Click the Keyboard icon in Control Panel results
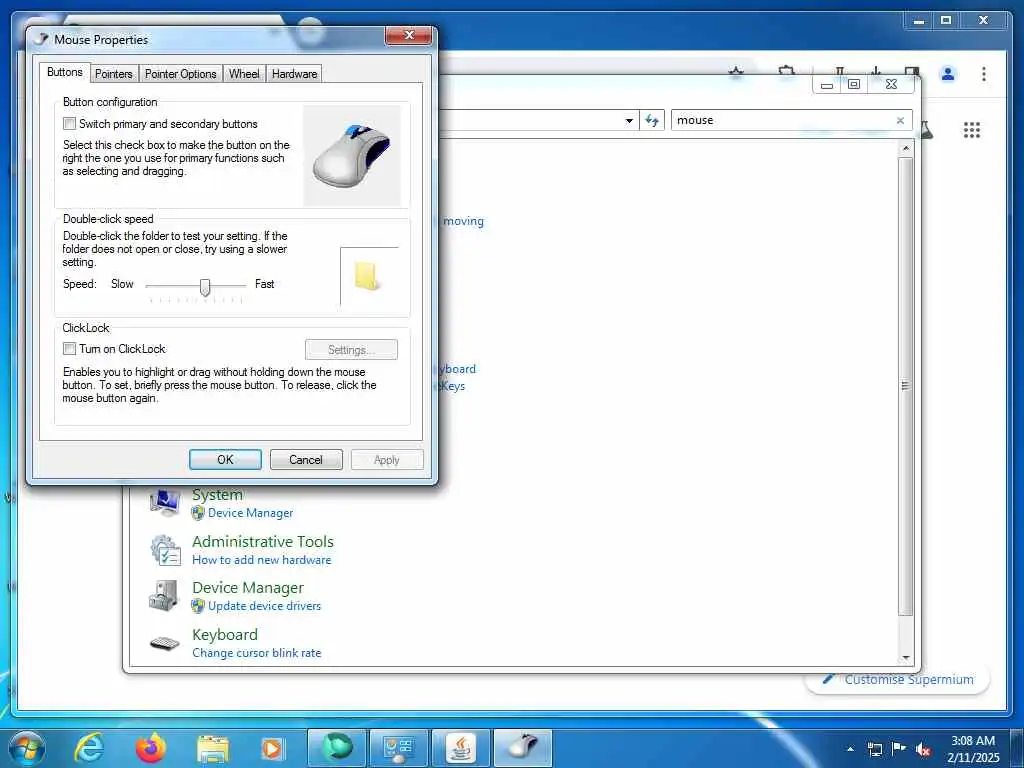1024x768 pixels. (x=165, y=643)
